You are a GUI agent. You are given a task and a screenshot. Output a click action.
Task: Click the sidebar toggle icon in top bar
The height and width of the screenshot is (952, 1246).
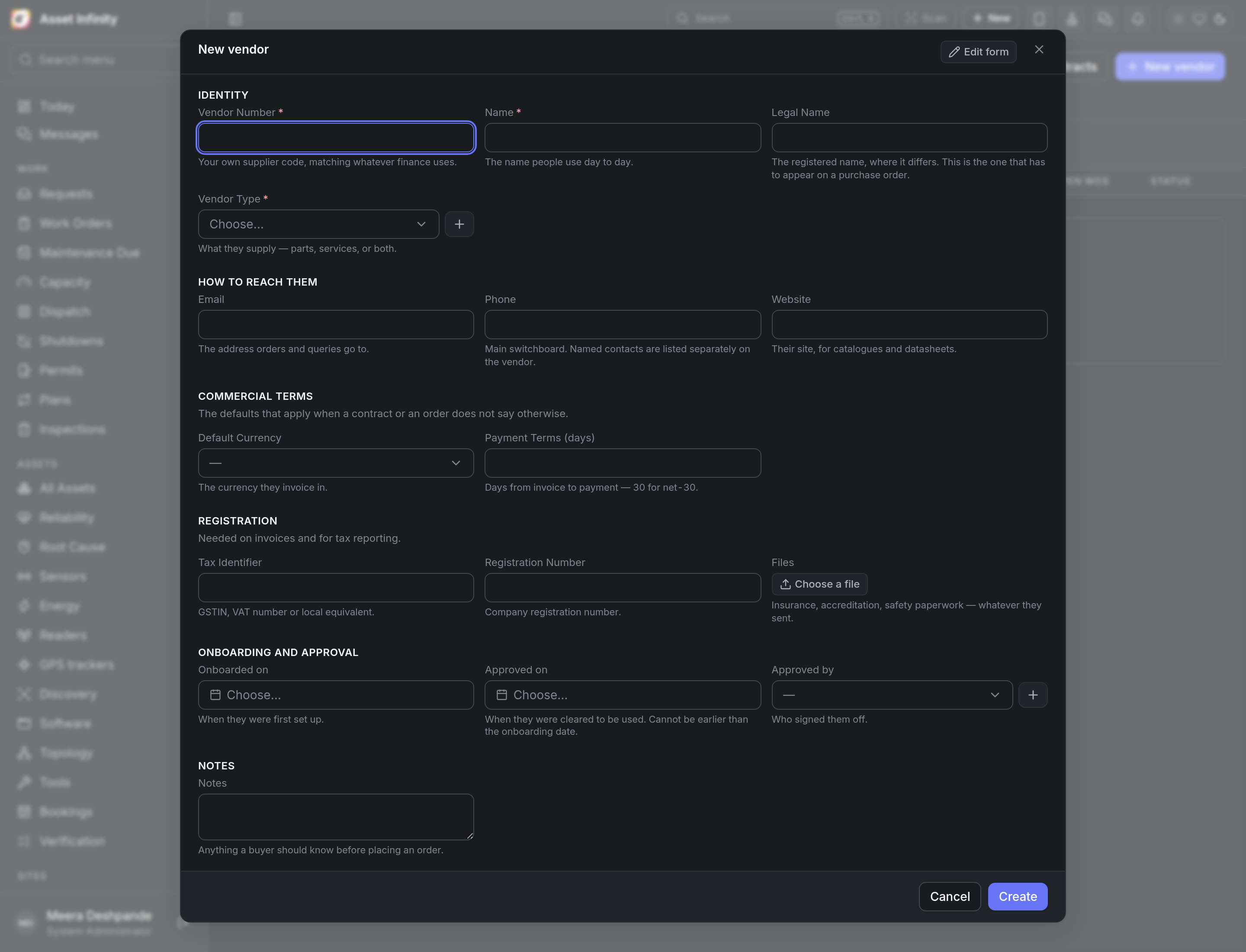(x=236, y=19)
